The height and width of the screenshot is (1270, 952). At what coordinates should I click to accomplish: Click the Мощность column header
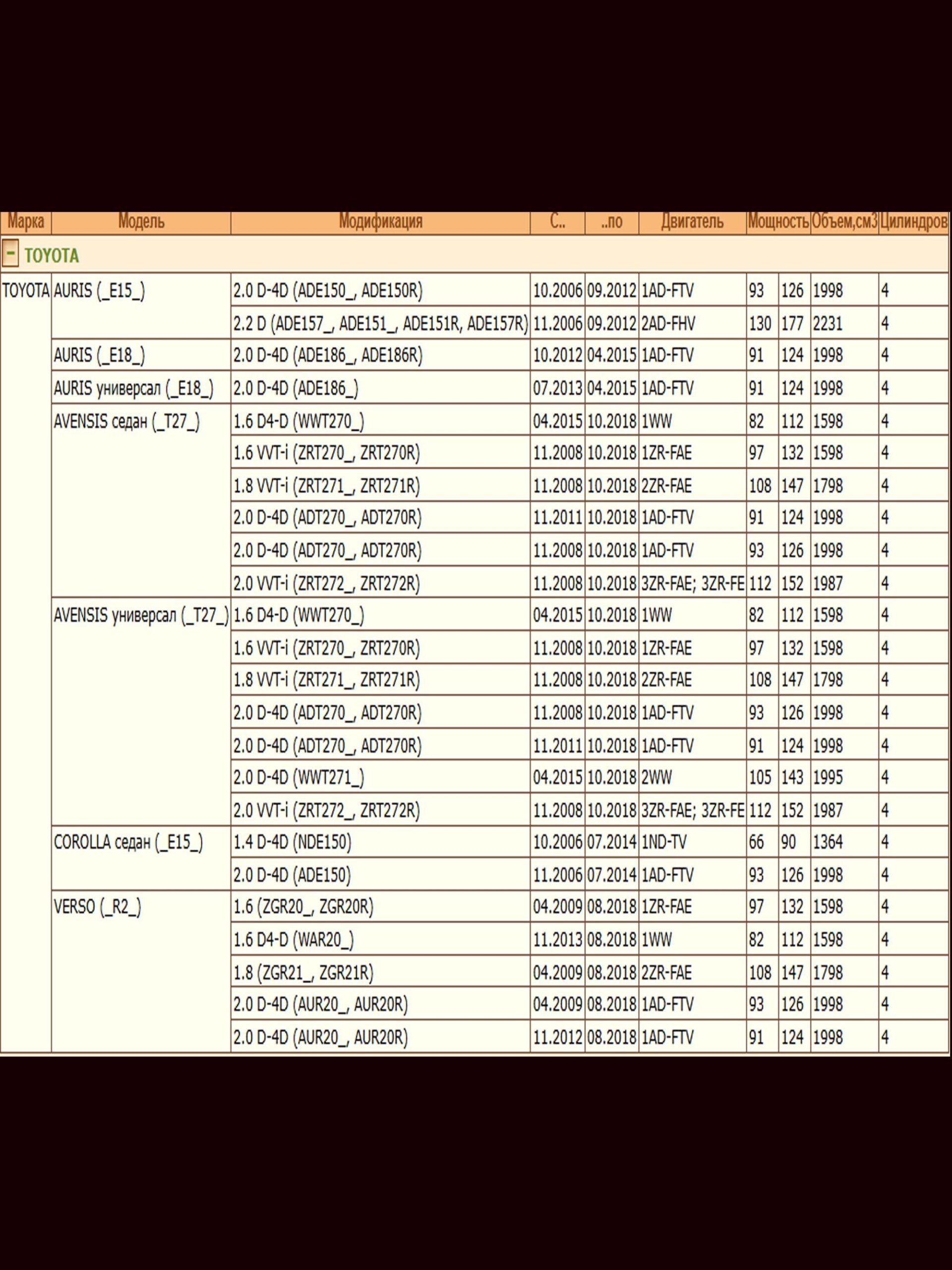click(x=778, y=222)
